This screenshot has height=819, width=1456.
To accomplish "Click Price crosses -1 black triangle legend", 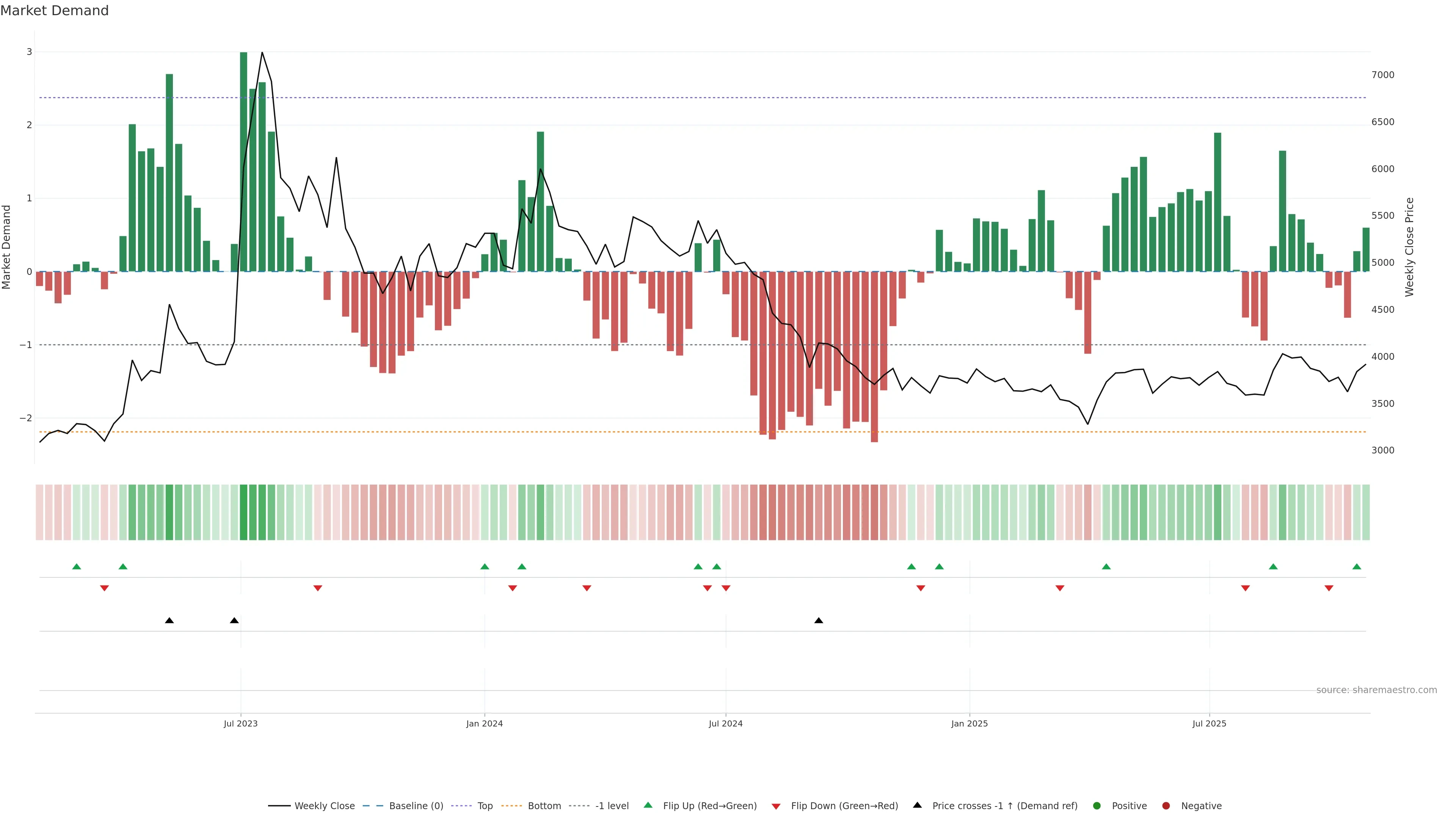I will click(917, 805).
